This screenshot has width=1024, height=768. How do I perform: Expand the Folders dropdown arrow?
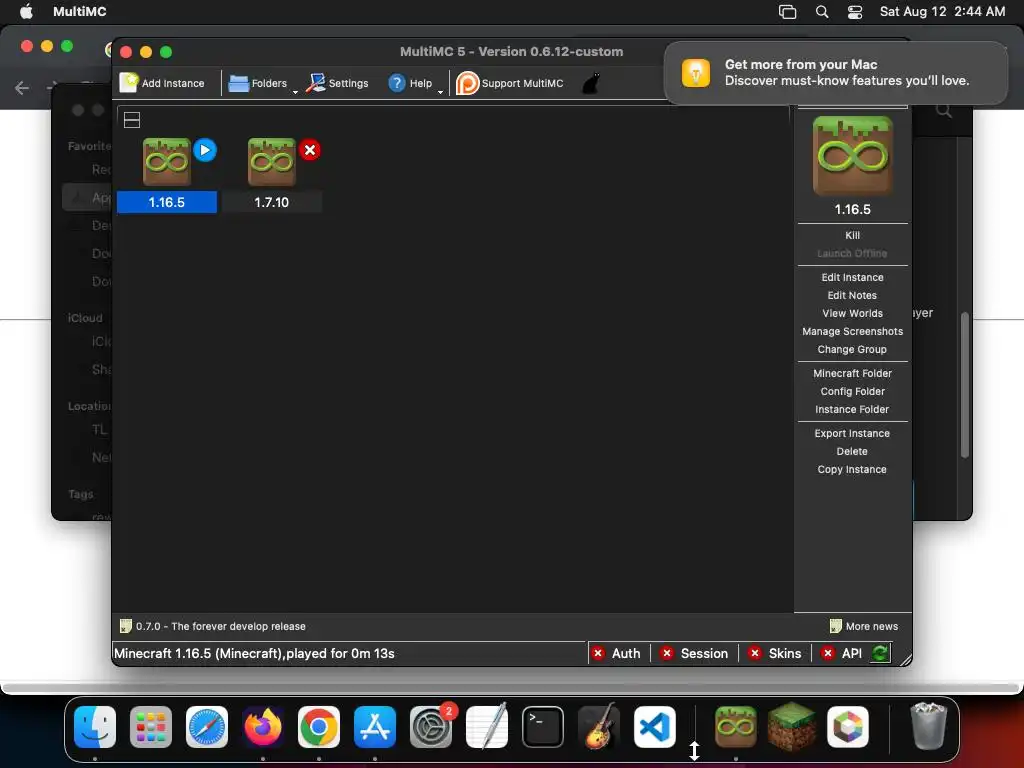pos(295,91)
